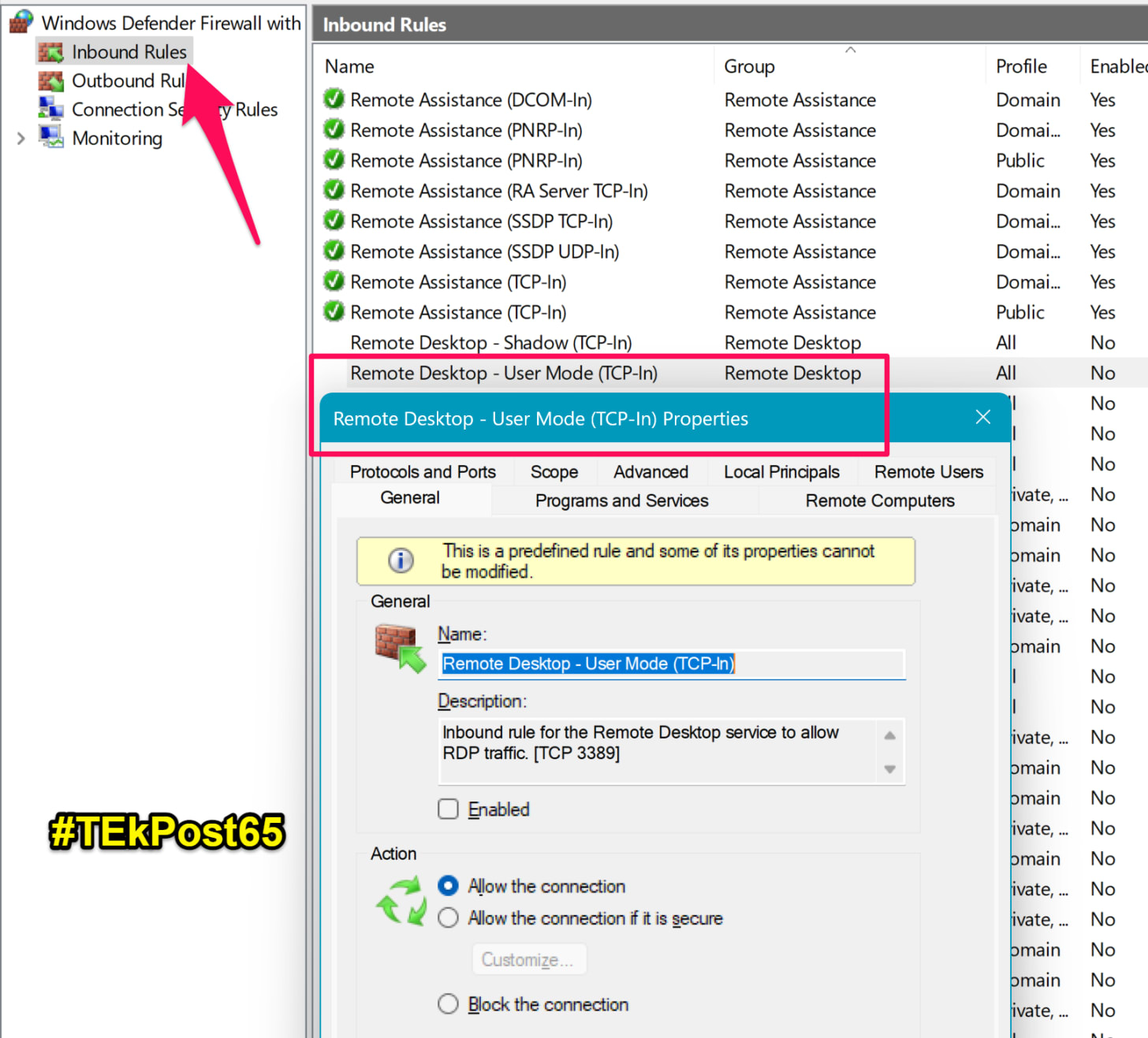Sort by the Profile column header
Screen dimensions: 1148x1038
point(1021,66)
